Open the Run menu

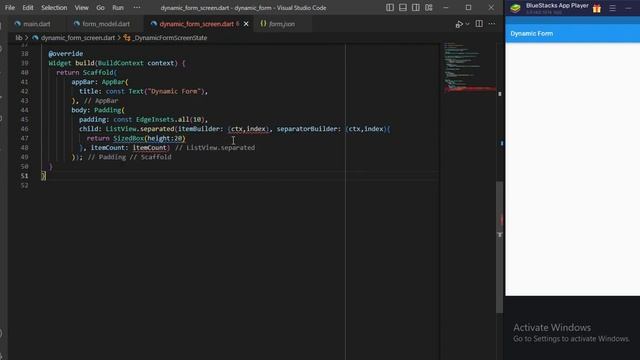[x=118, y=8]
